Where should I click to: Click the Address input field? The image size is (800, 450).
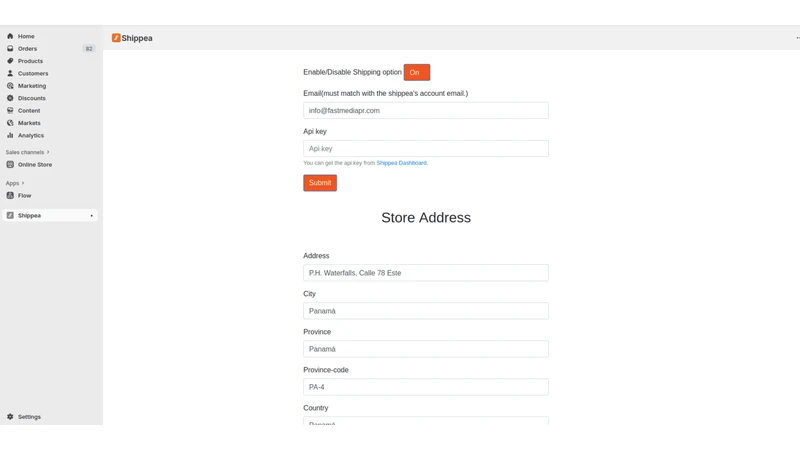click(x=426, y=273)
